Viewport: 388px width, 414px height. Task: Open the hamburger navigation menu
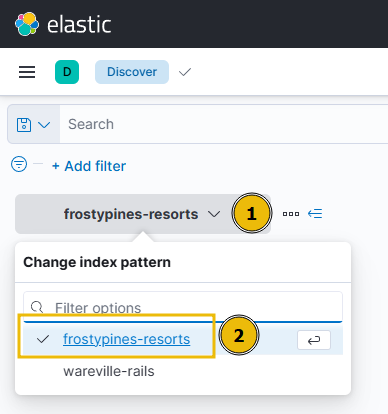click(27, 72)
